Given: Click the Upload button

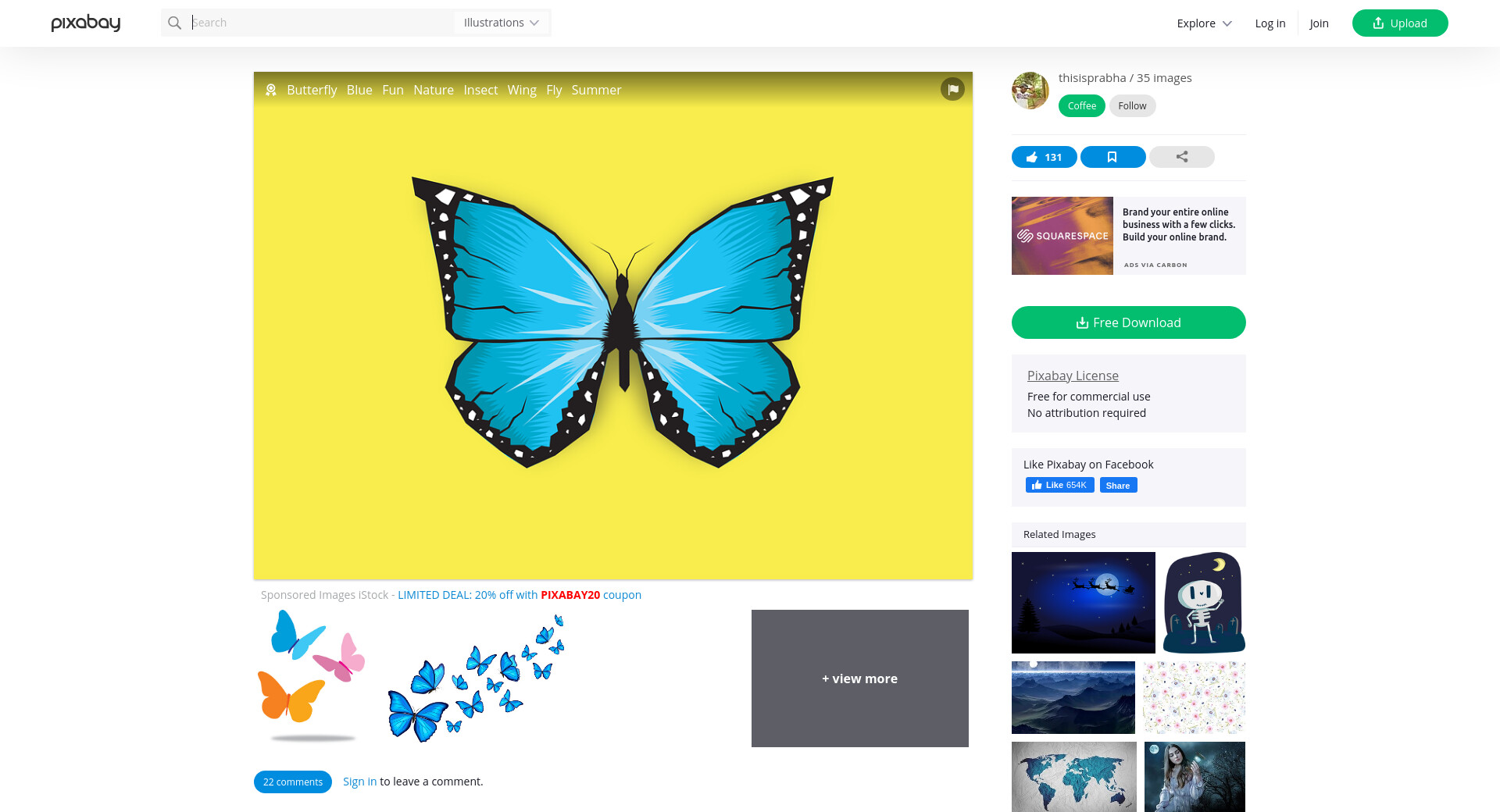Looking at the screenshot, I should [x=1399, y=23].
